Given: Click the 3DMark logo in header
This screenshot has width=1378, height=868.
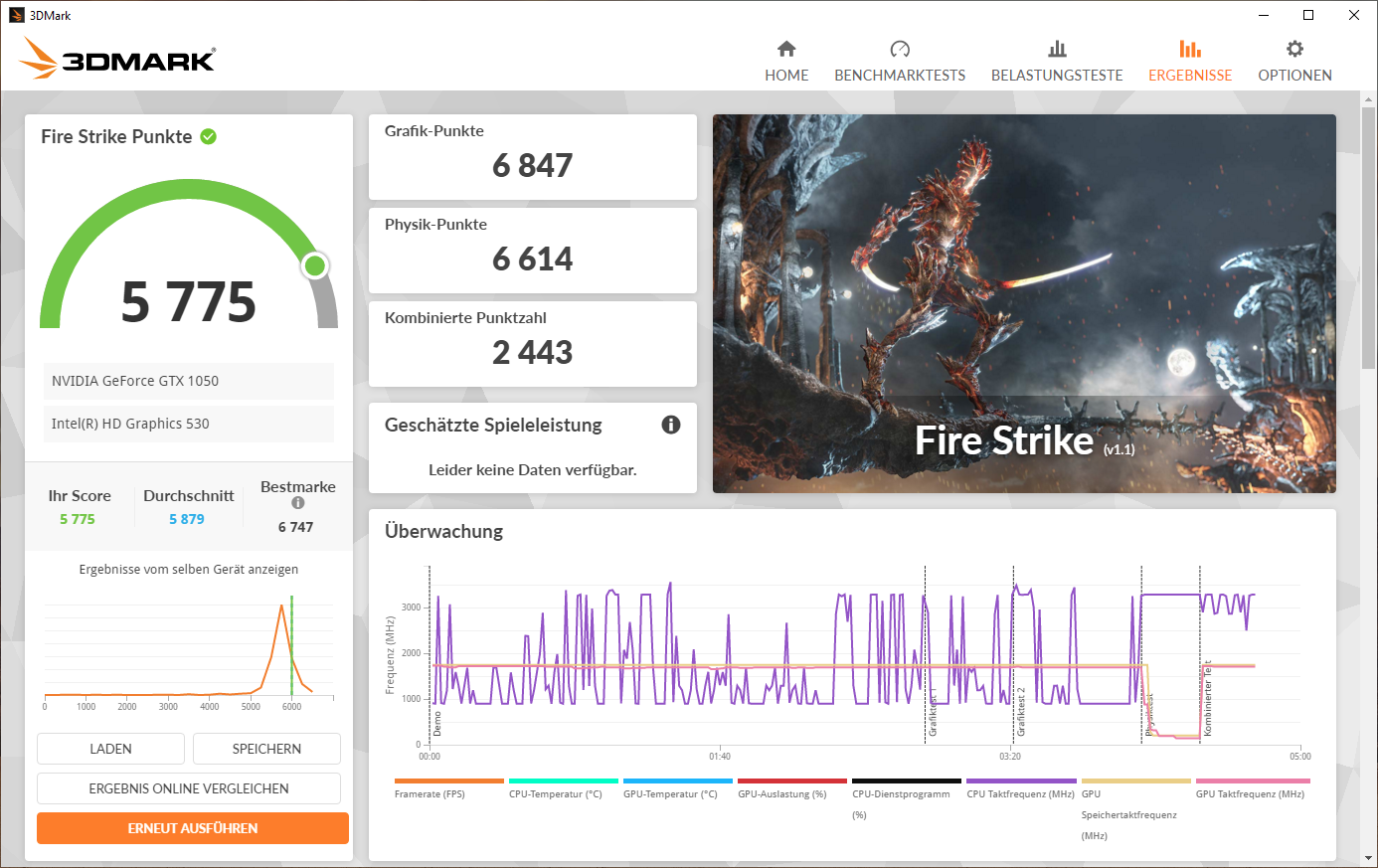Looking at the screenshot, I should click(117, 59).
